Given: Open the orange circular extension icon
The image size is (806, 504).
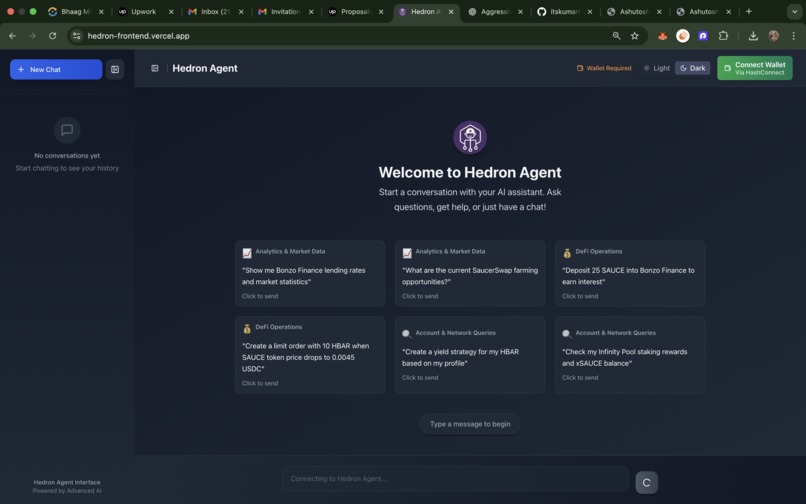Looking at the screenshot, I should pos(683,36).
